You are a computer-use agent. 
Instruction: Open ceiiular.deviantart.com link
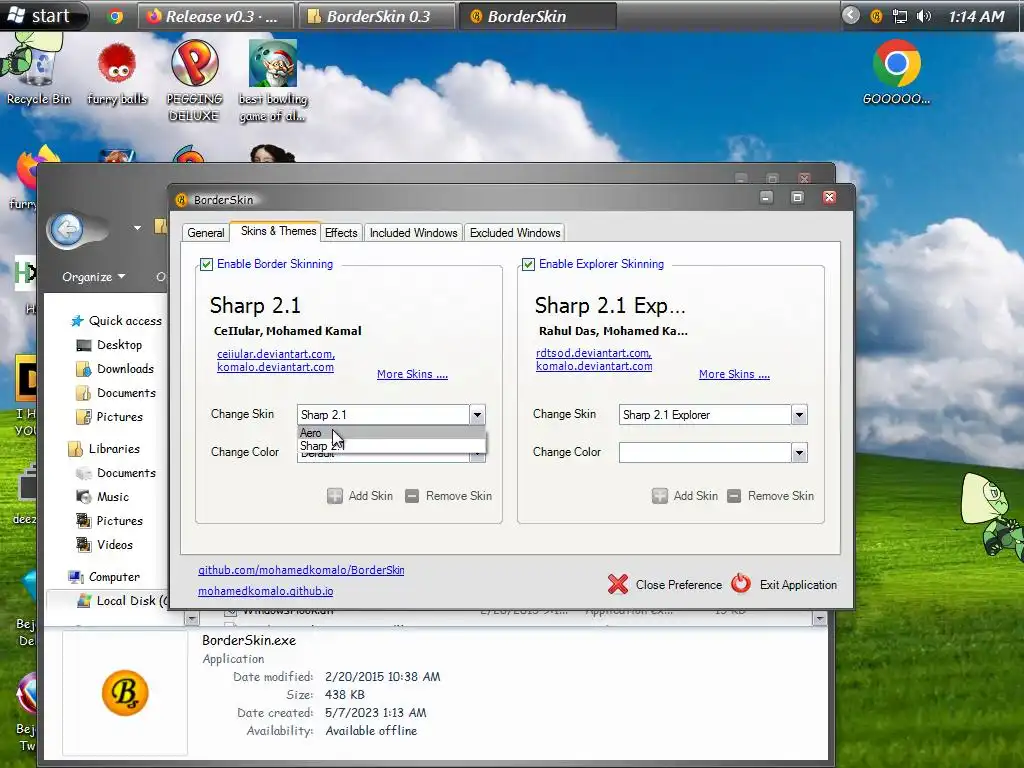pos(276,353)
